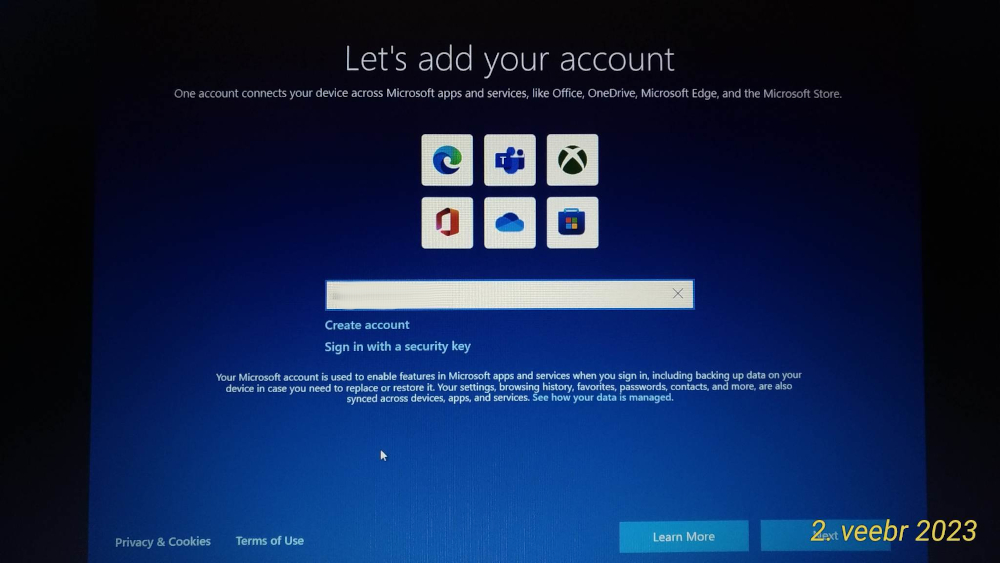Open the Create account link
The height and width of the screenshot is (563, 1000).
(367, 325)
